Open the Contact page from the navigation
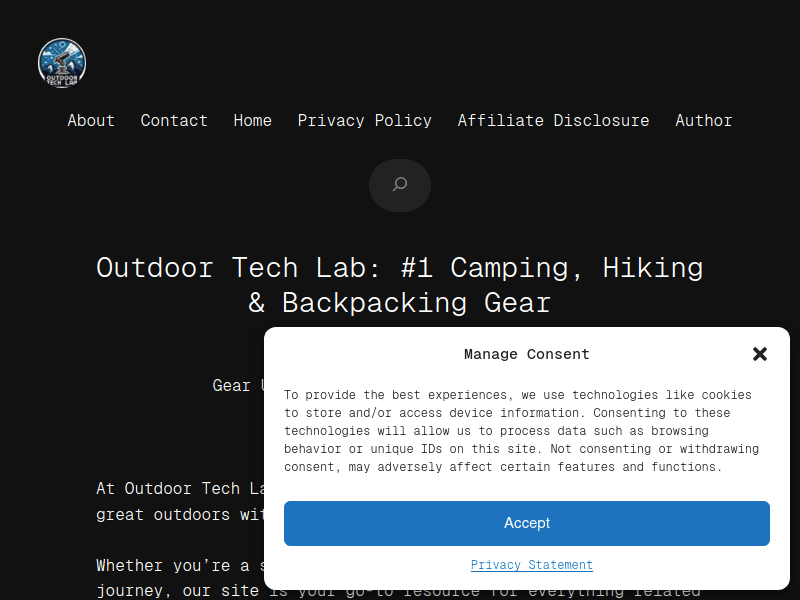The image size is (800, 600). pyautogui.click(x=174, y=120)
